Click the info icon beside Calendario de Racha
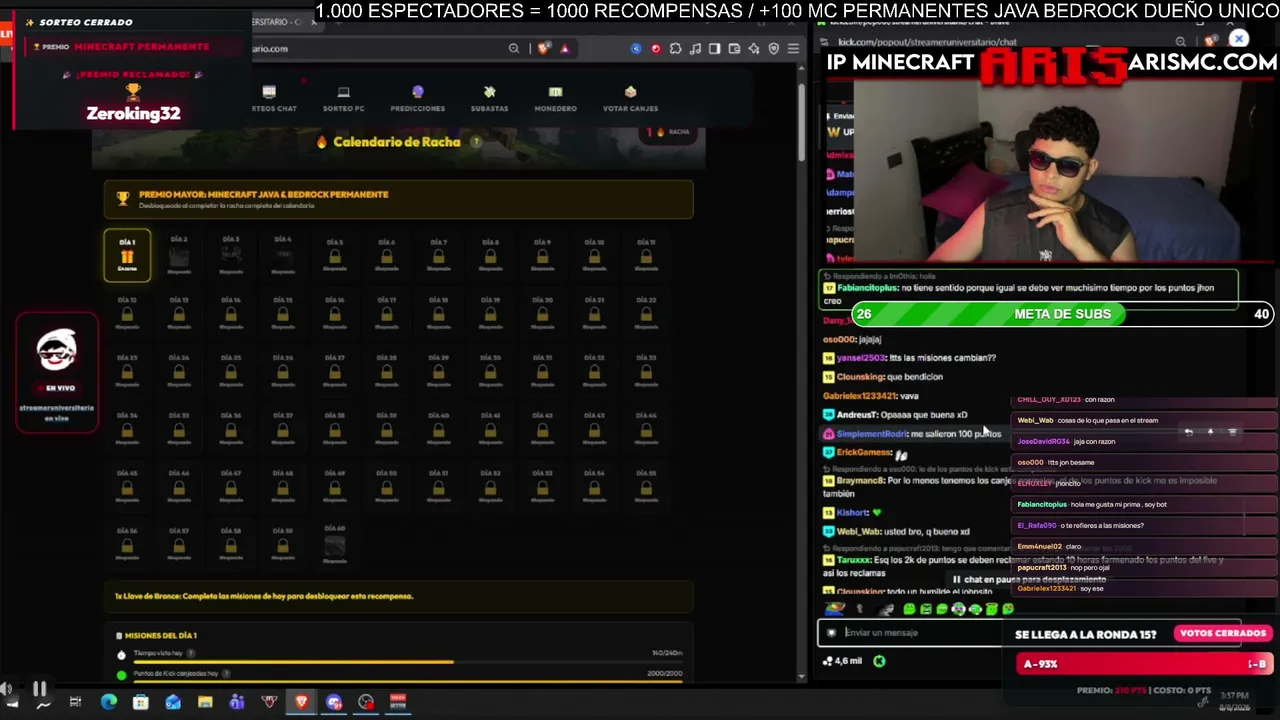 tap(476, 142)
